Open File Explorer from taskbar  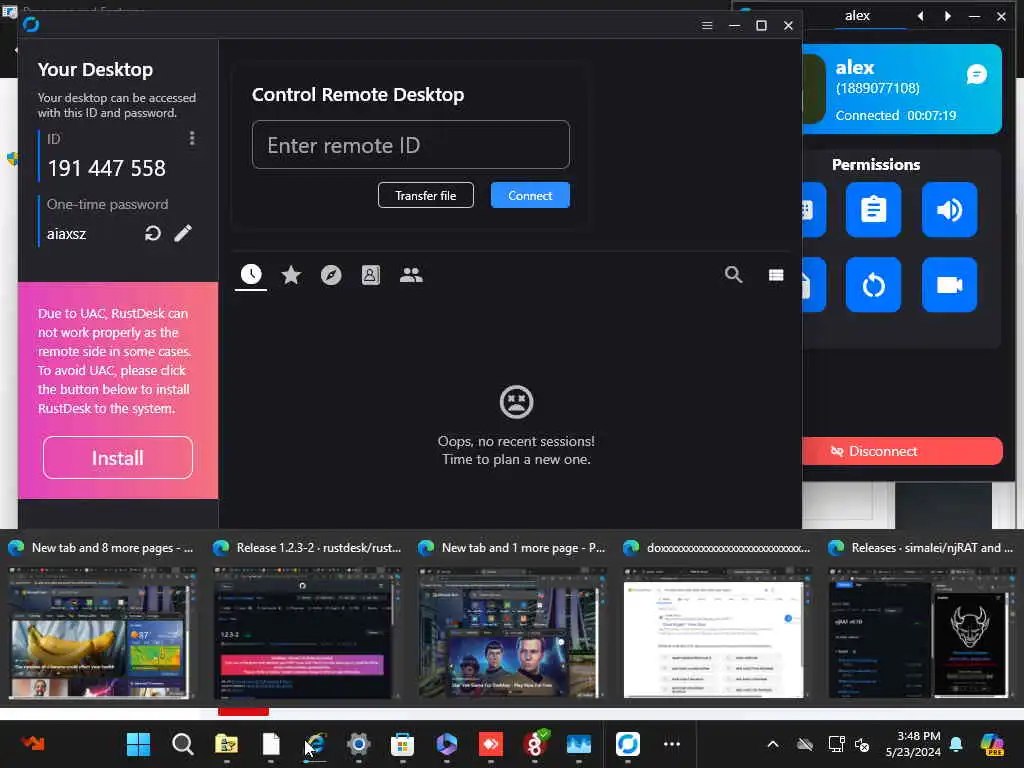[227, 744]
